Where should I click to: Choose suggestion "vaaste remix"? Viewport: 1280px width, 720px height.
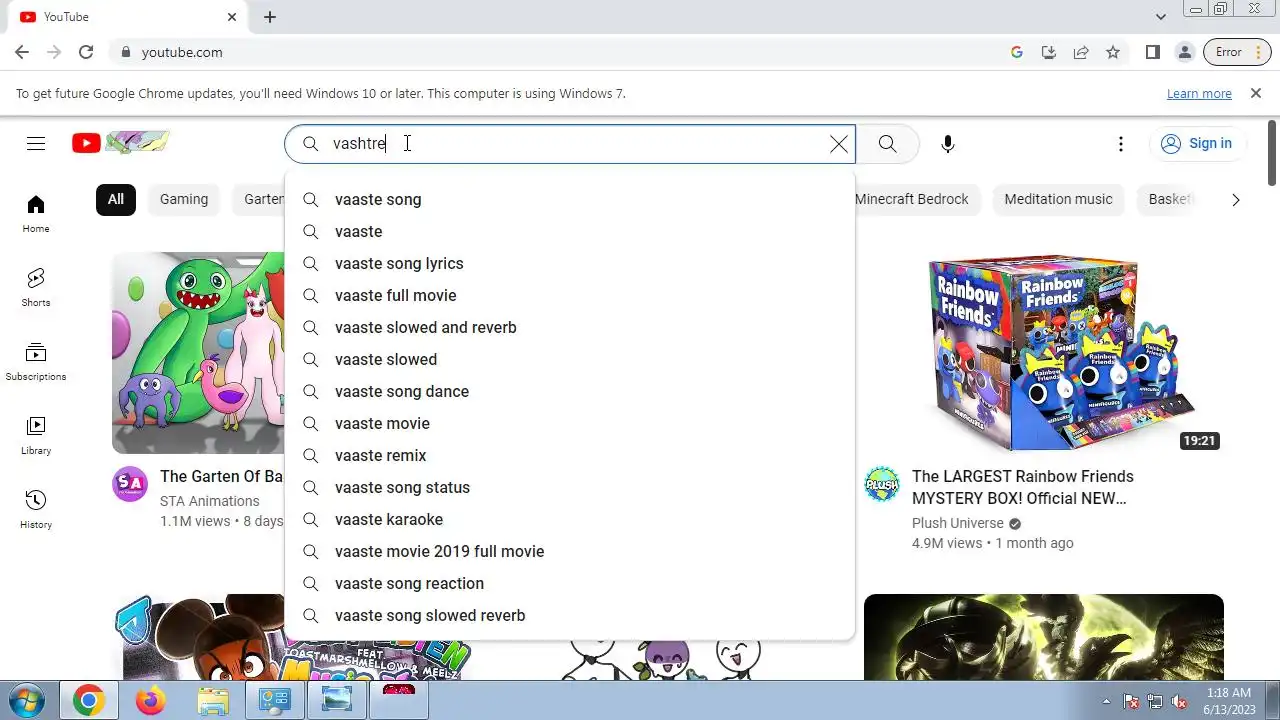tap(570, 455)
